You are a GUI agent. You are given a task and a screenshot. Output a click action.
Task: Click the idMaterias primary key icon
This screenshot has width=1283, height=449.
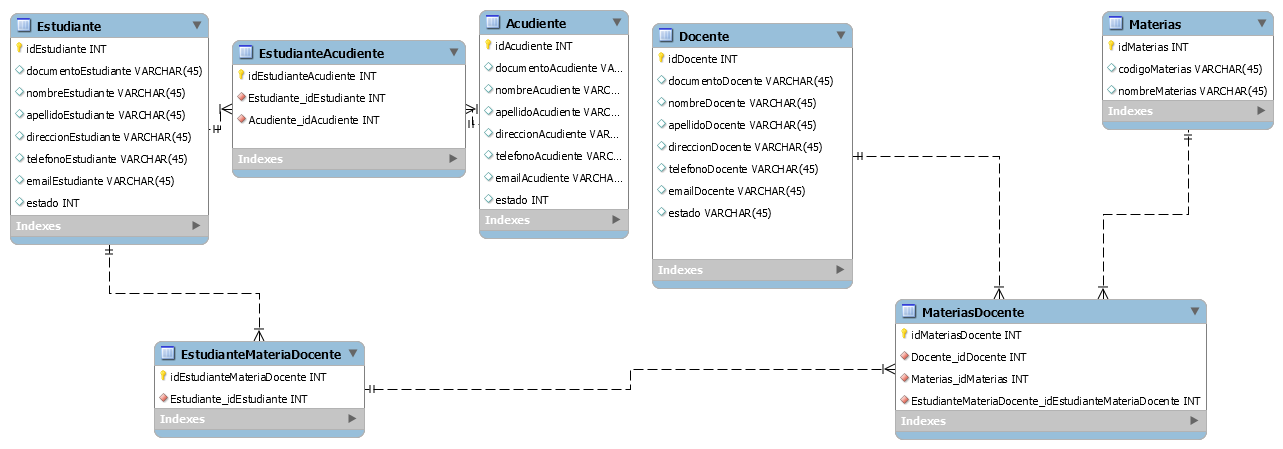1111,47
